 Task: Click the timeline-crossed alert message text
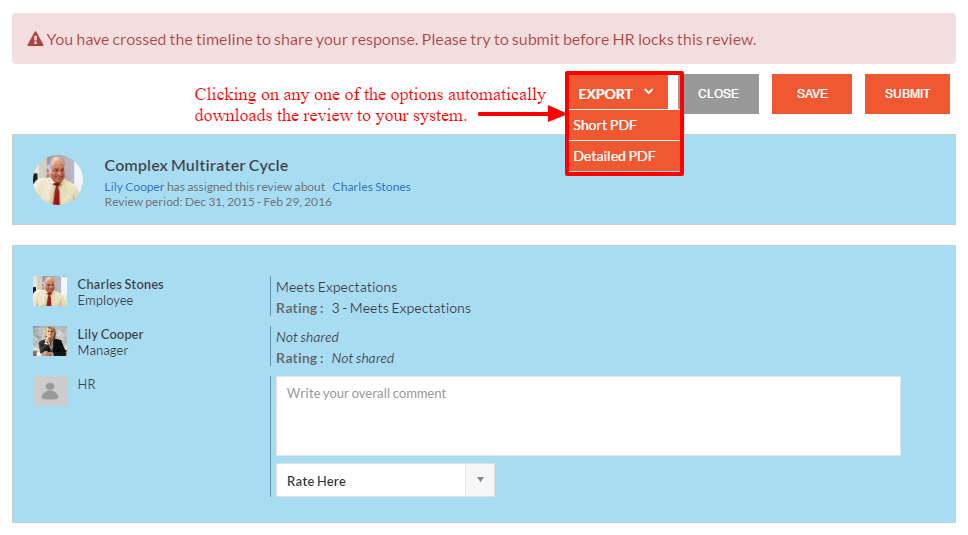[x=401, y=39]
